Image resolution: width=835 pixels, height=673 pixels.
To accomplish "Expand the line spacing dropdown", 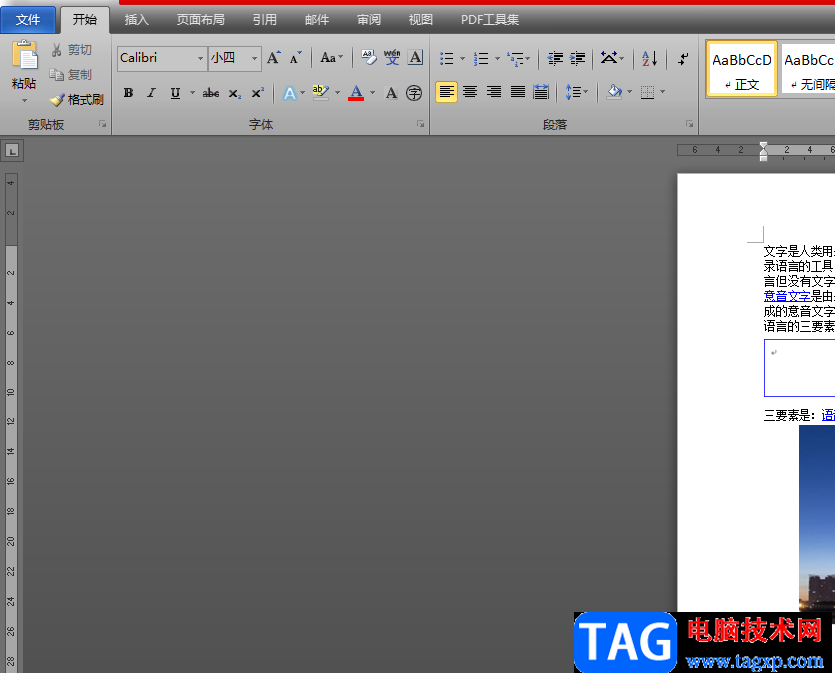I will click(585, 93).
